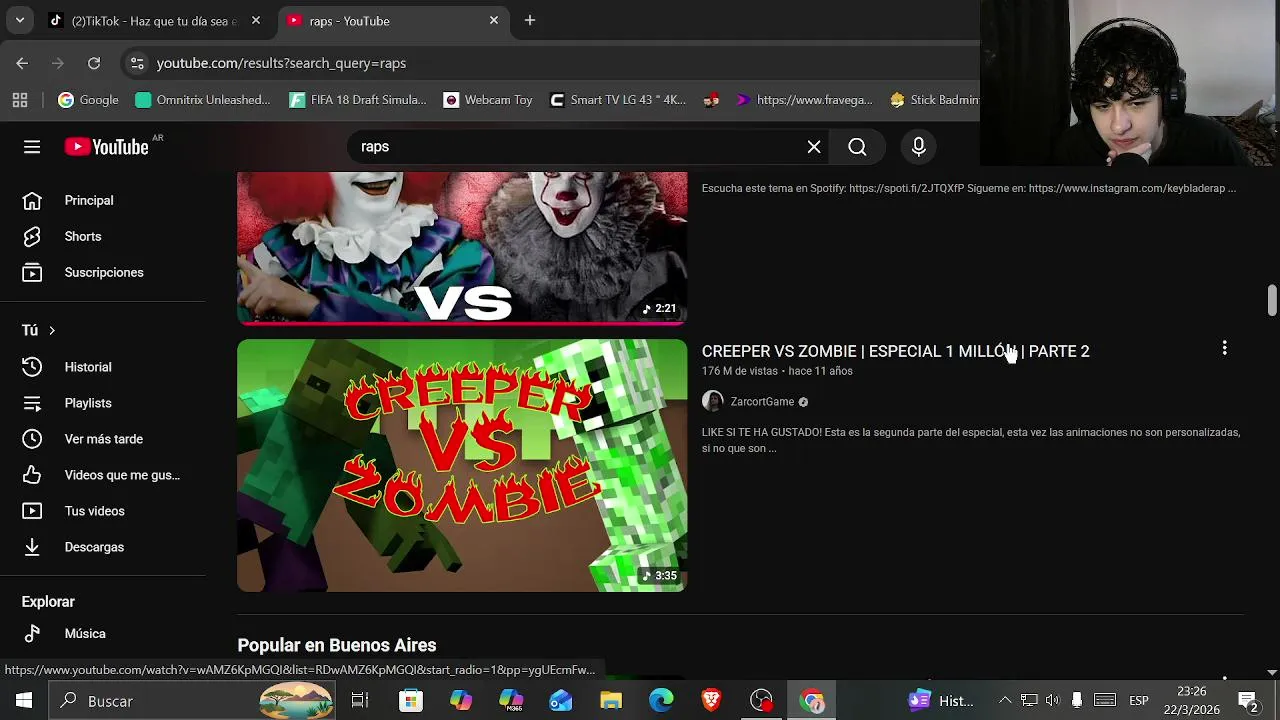Viewport: 1280px width, 720px height.
Task: Switch to the TikTok browser tab
Action: coord(155,21)
